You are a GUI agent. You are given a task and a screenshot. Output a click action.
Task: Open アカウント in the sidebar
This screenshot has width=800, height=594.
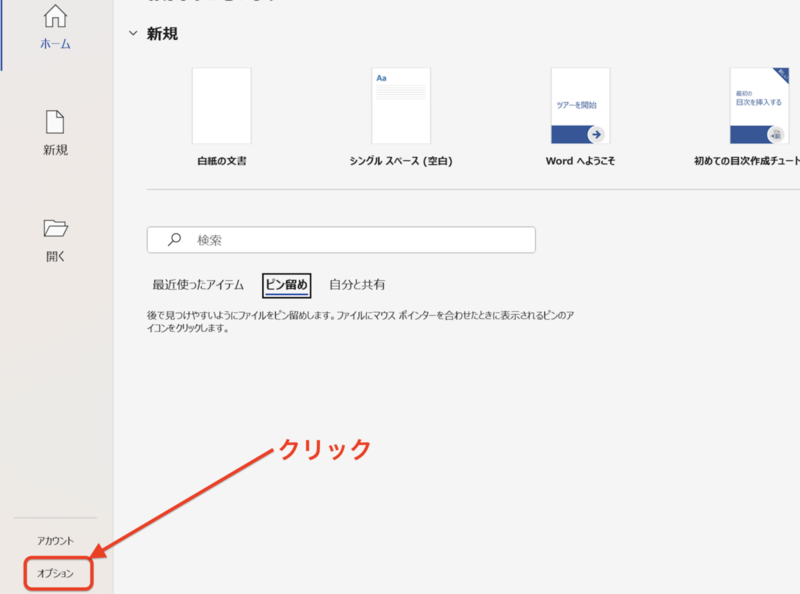(55, 541)
